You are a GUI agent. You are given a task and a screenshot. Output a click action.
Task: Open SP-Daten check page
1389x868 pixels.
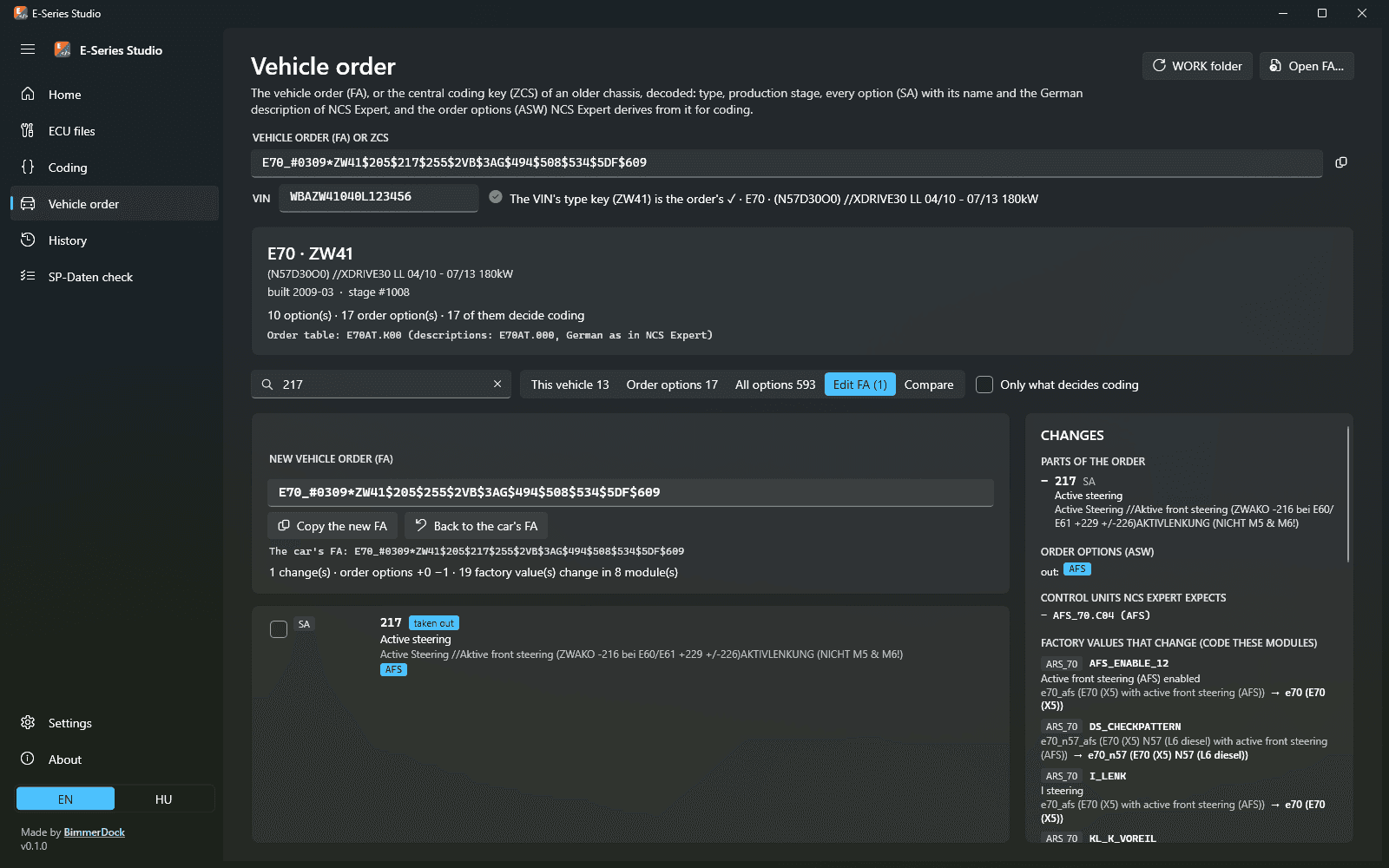115,277
